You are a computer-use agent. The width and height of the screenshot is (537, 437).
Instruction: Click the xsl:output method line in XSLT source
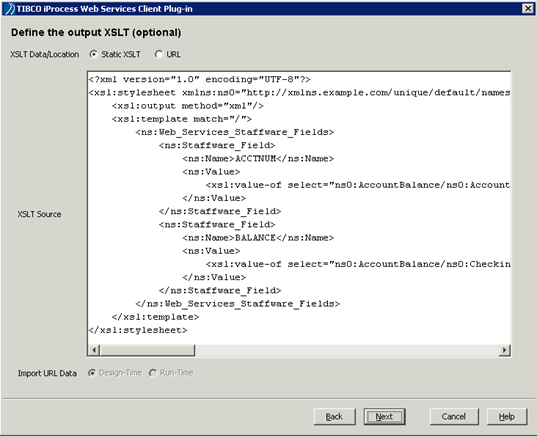click(188, 106)
